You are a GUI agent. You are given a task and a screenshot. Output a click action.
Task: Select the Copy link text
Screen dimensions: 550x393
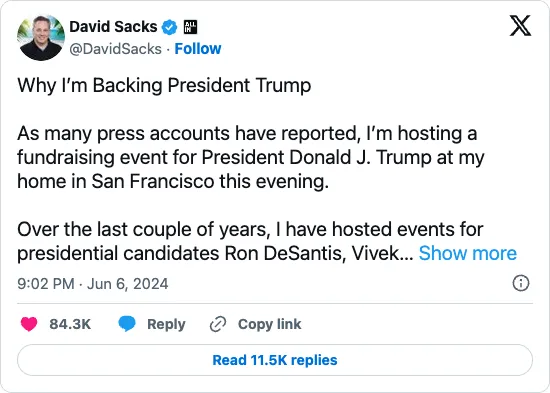pos(269,324)
